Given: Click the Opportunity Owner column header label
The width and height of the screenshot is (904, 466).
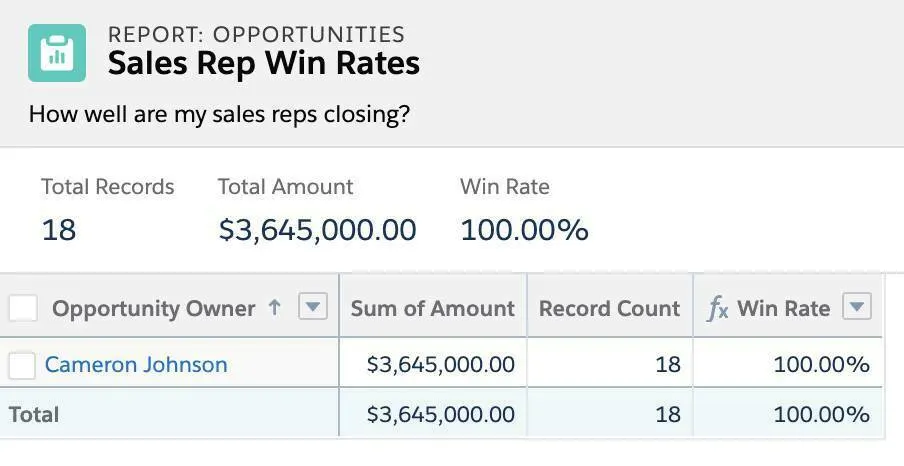Looking at the screenshot, I should (153, 309).
